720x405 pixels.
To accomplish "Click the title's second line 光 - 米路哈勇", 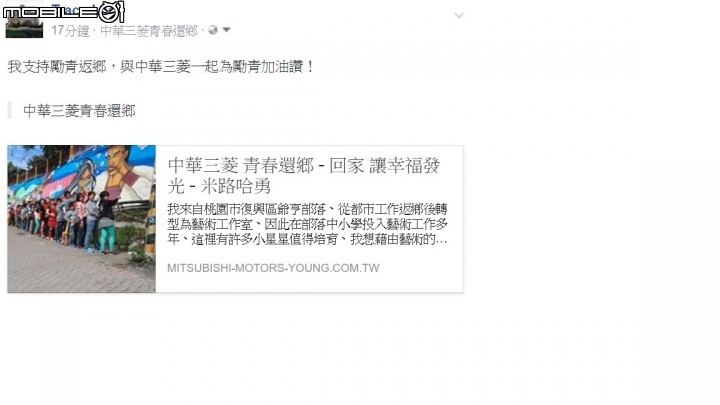I will pyautogui.click(x=219, y=186).
